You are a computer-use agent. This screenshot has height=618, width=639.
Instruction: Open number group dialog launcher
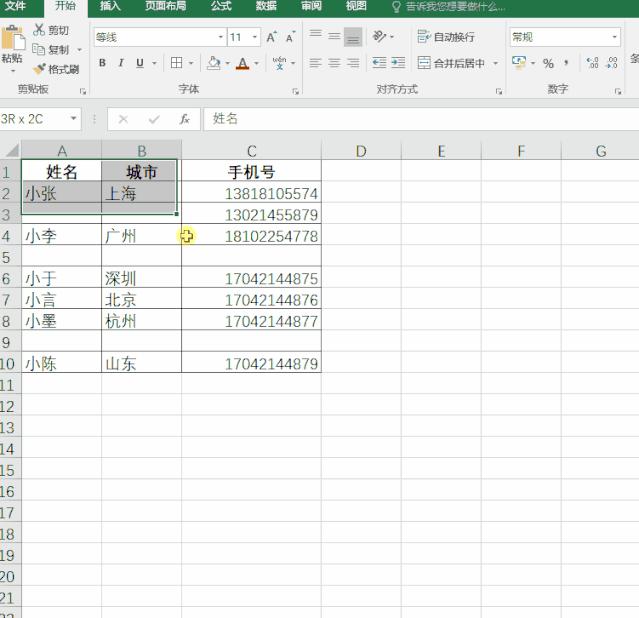(x=618, y=91)
